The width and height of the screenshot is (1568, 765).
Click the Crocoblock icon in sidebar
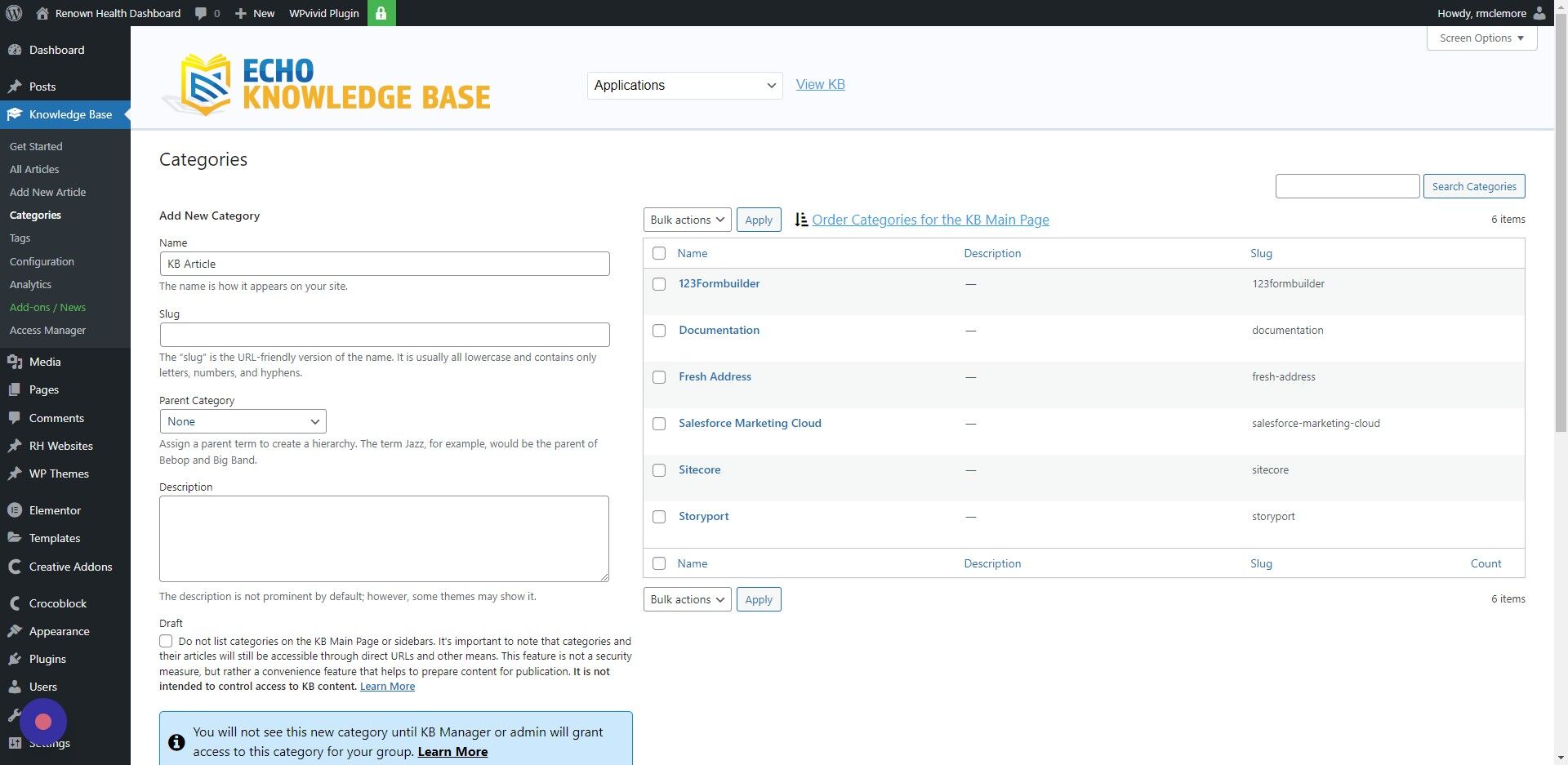(x=15, y=603)
